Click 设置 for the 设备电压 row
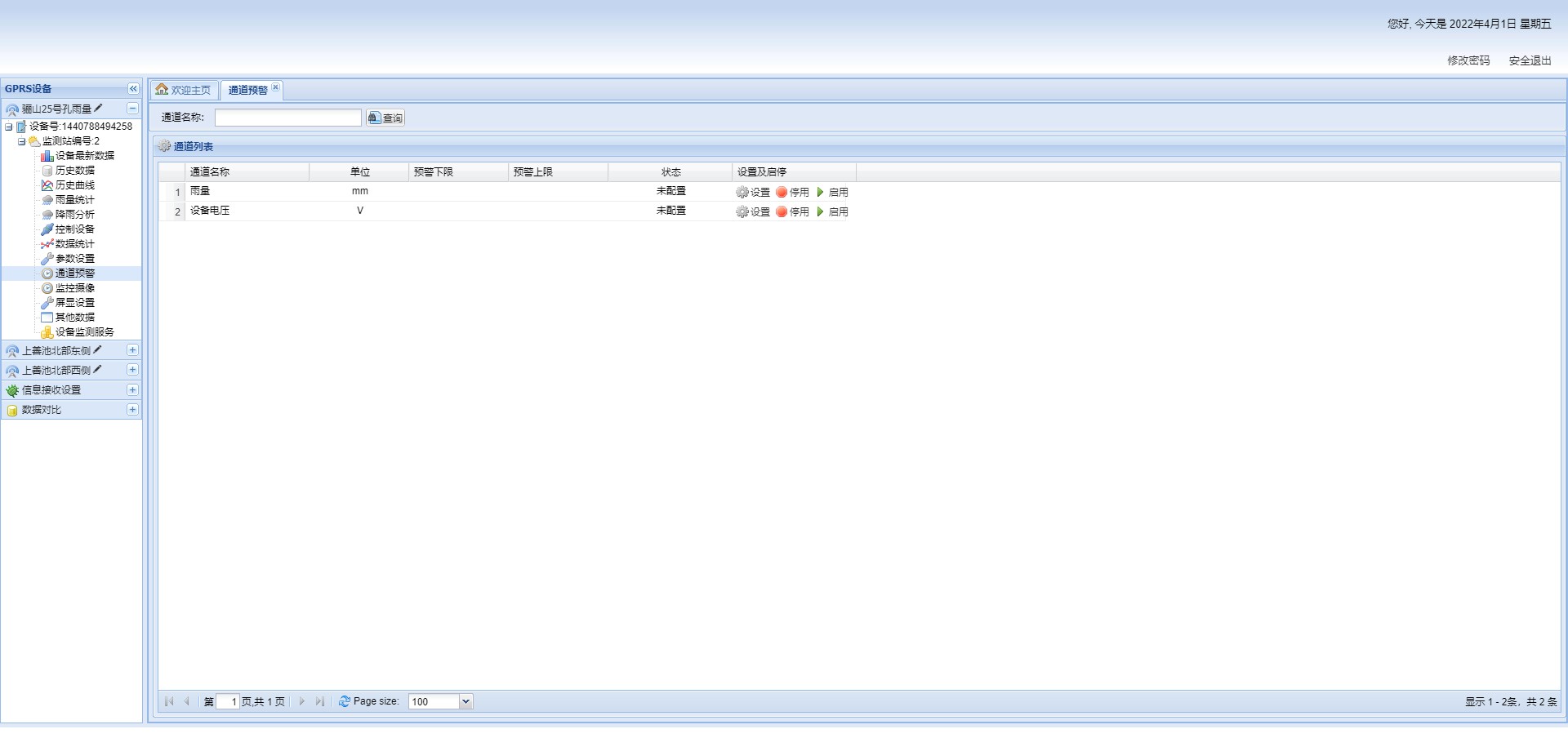Screen dimensions: 1568x747 (x=753, y=212)
